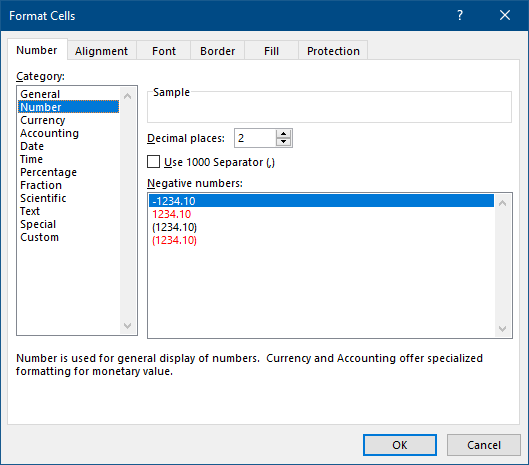Viewport: 529px width, 465px height.
Task: Enable Use 1000 Separator checkbox
Action: pos(154,162)
